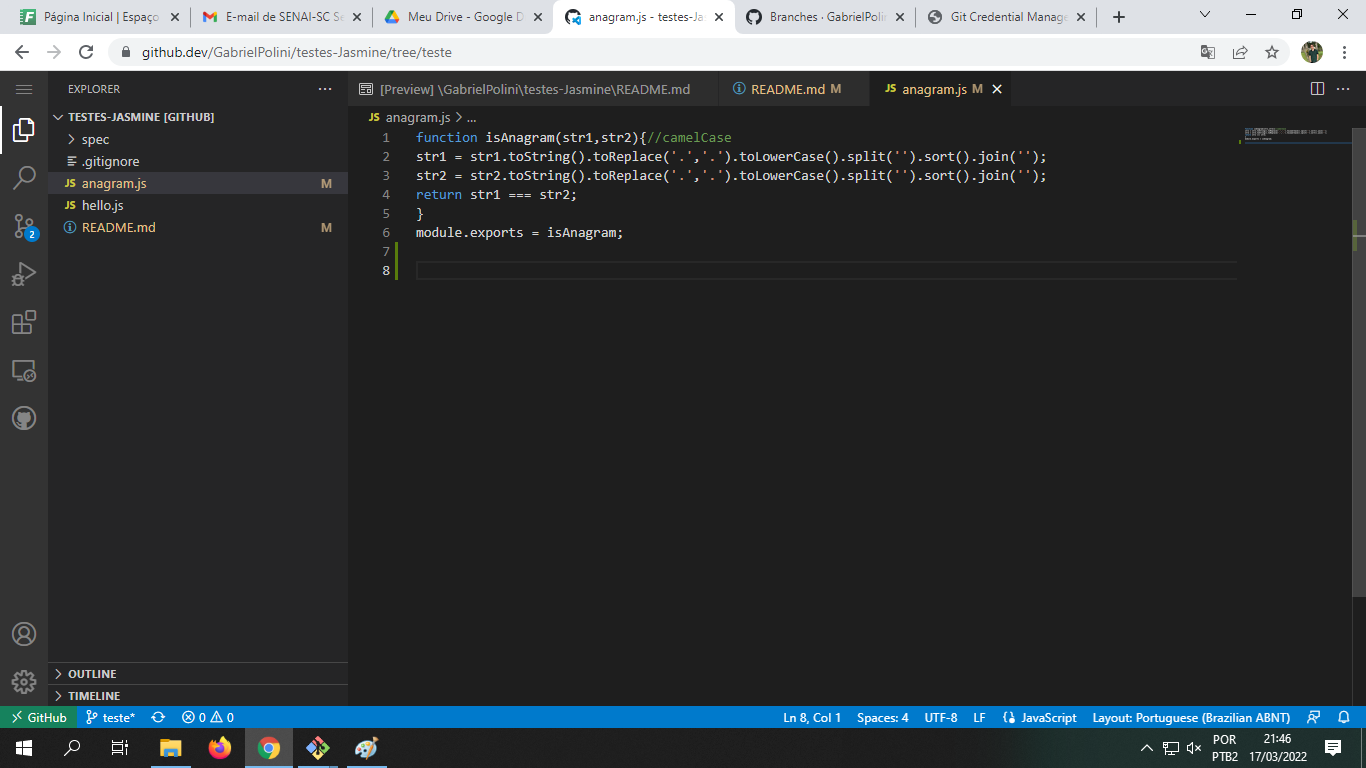This screenshot has width=1366, height=768.
Task: Go back in browser history
Action: (x=22, y=52)
